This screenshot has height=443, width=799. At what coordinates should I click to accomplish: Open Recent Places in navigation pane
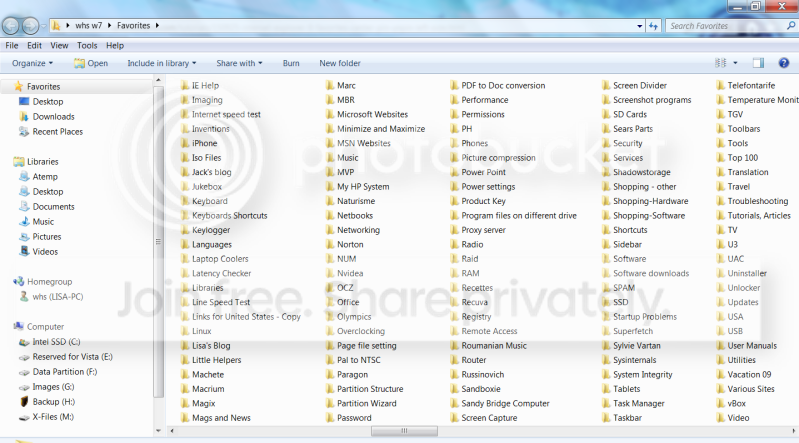[x=50, y=132]
